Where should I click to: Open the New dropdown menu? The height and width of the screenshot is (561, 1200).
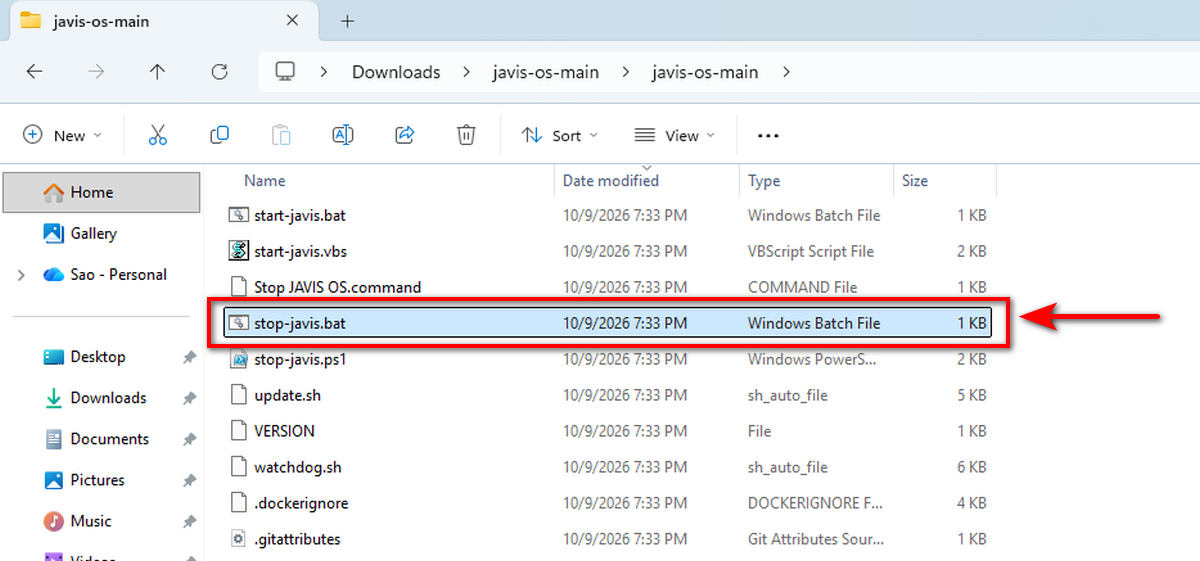(x=62, y=135)
